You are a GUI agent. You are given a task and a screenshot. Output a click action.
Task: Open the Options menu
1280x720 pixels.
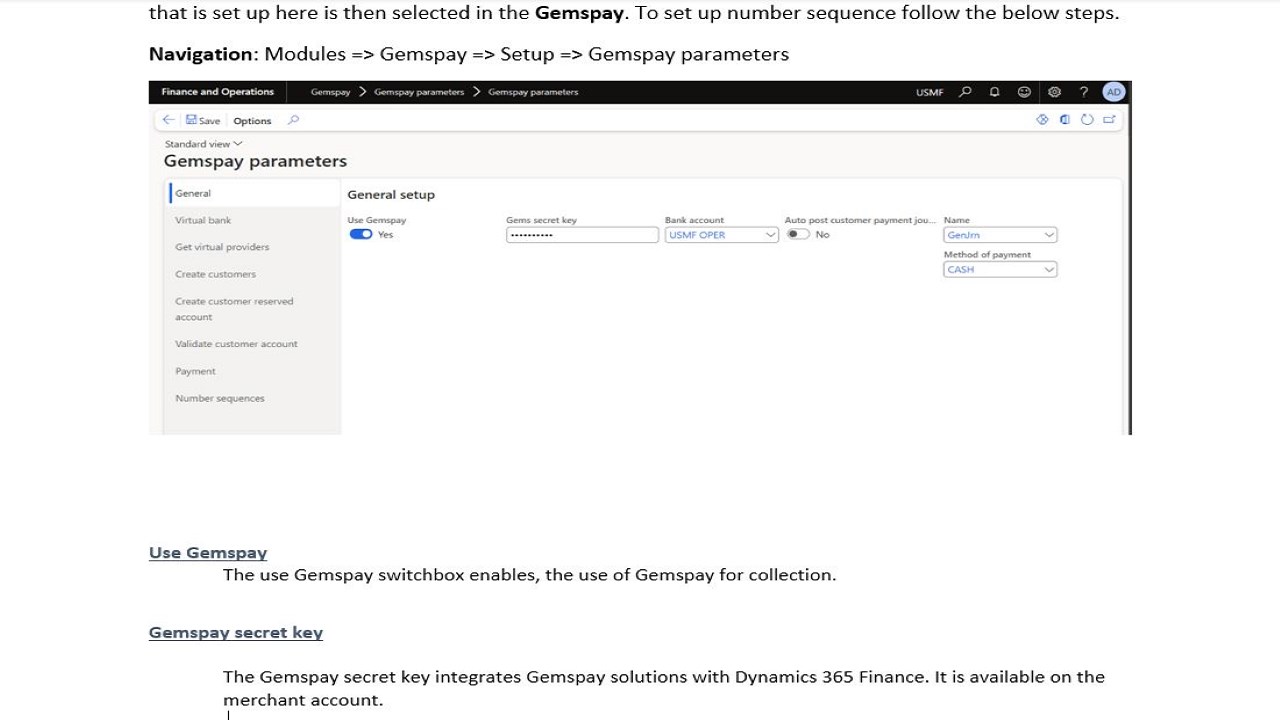(252, 121)
